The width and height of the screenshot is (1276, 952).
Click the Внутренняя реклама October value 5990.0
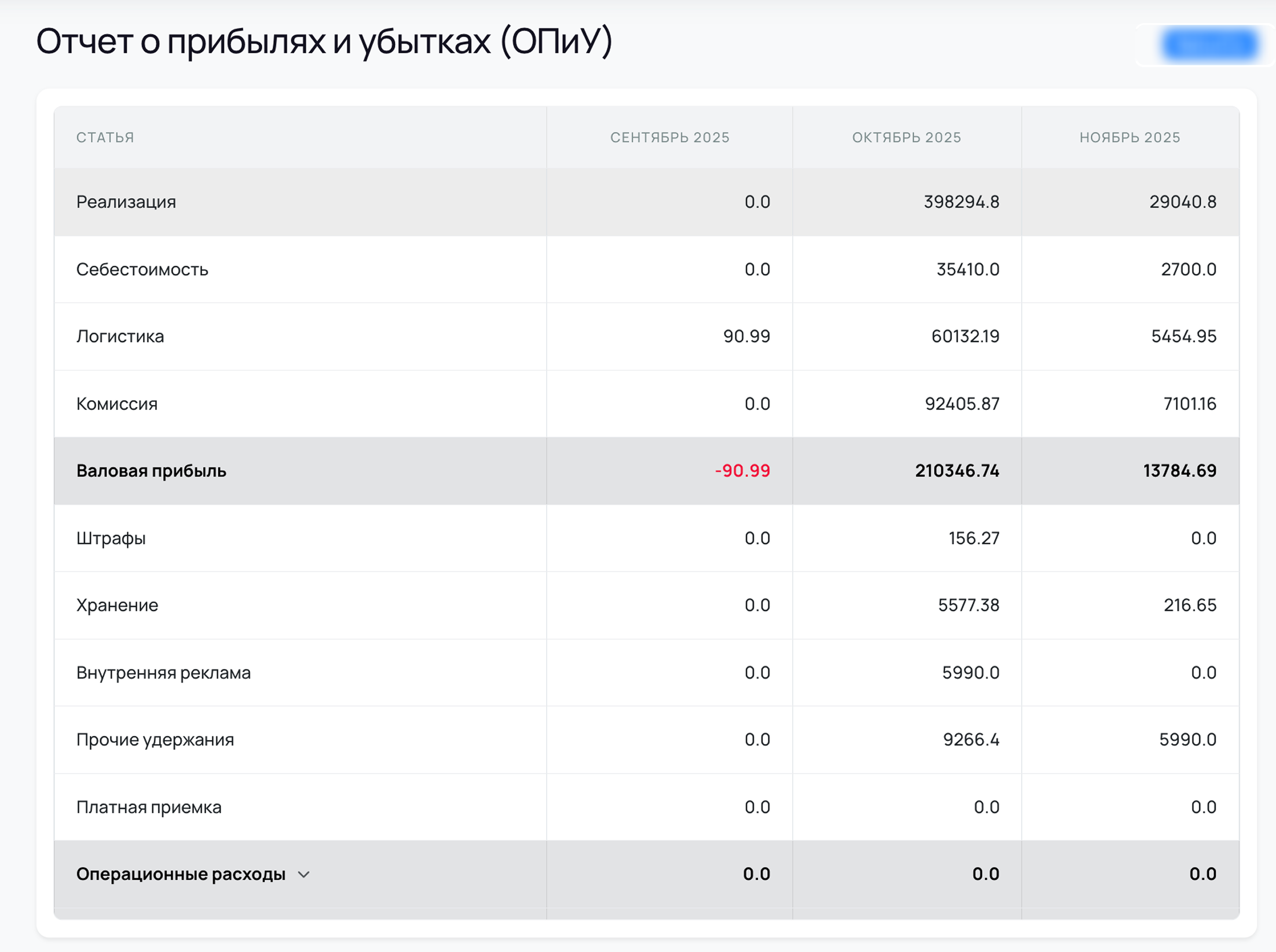coord(970,672)
